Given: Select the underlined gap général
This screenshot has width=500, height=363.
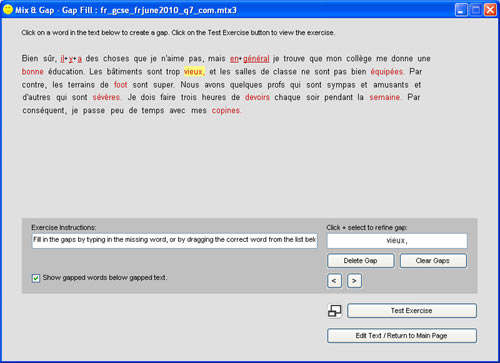Looking at the screenshot, I should [x=256, y=59].
